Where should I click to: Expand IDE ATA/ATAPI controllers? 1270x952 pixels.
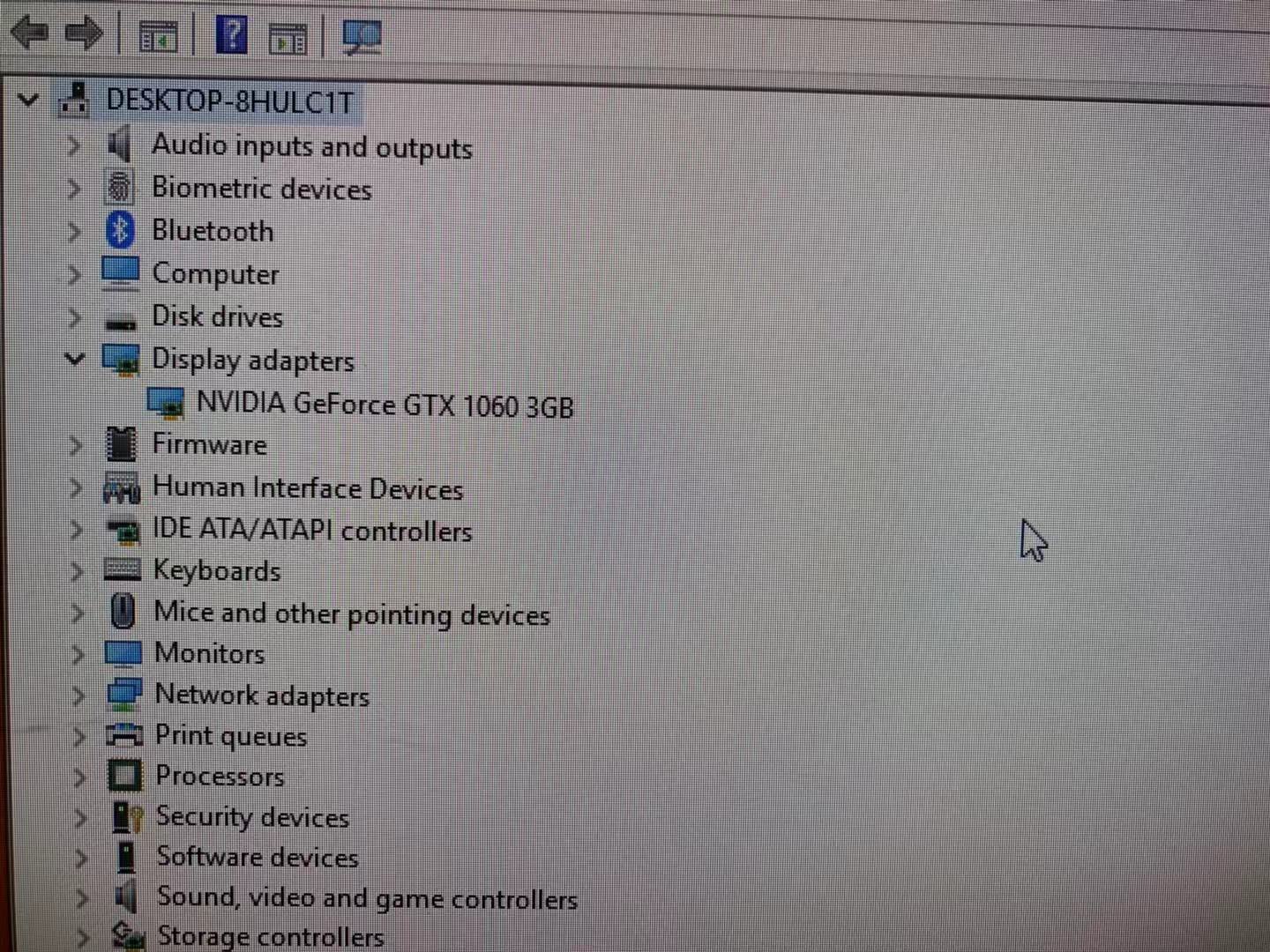pos(77,530)
